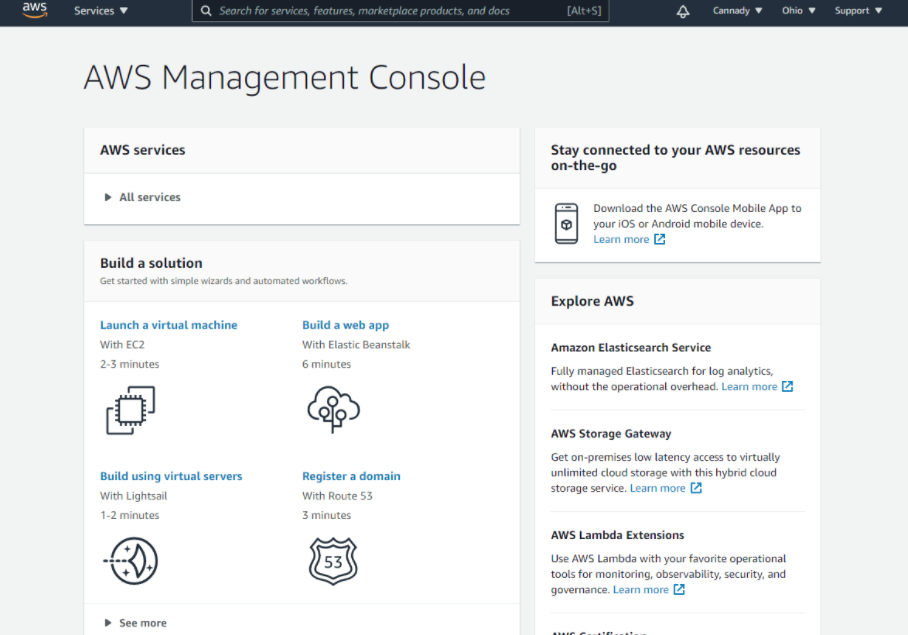Open the Launch a virtual machine link
Viewport: 908px width, 635px height.
click(169, 325)
